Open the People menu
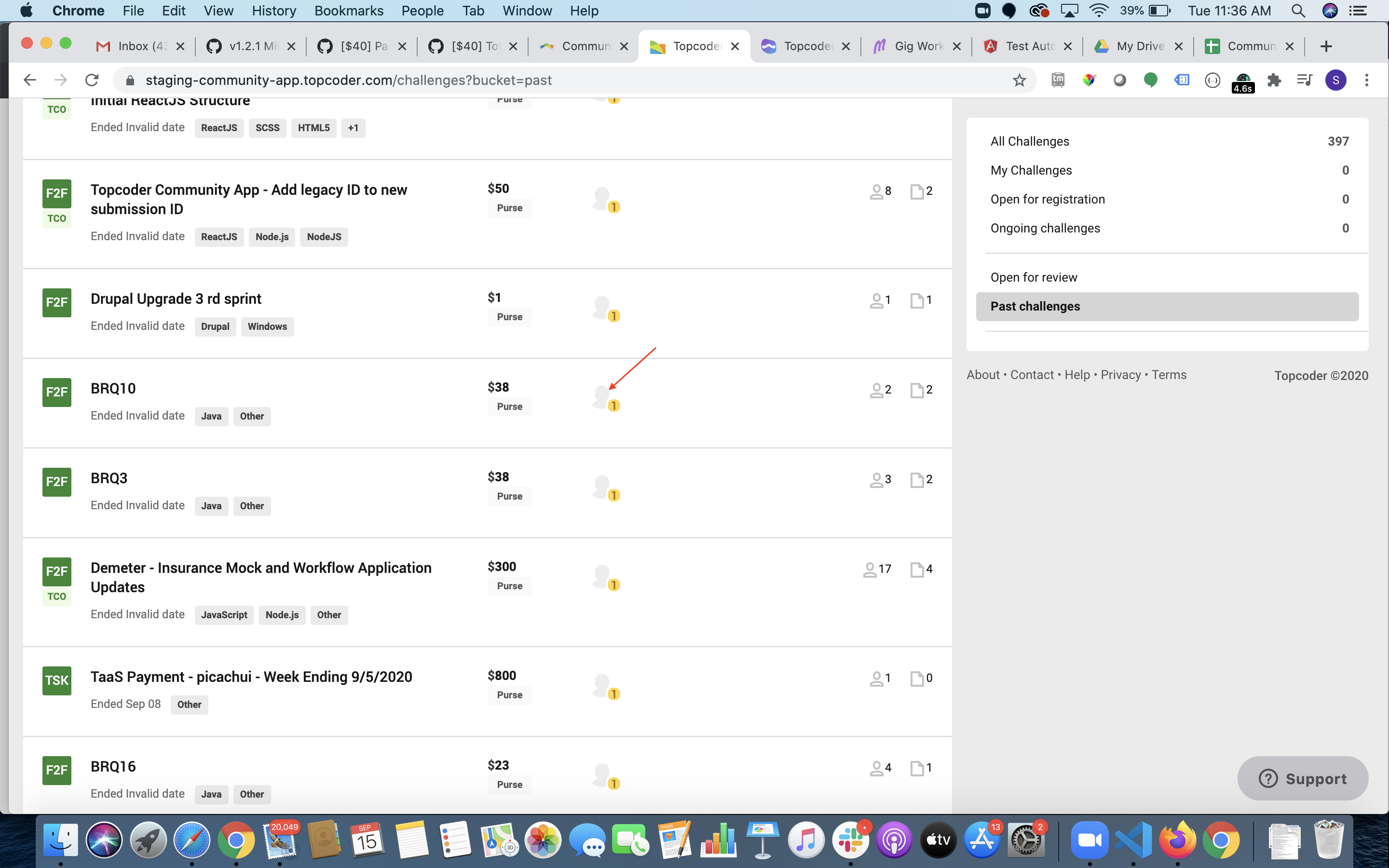 [x=422, y=10]
